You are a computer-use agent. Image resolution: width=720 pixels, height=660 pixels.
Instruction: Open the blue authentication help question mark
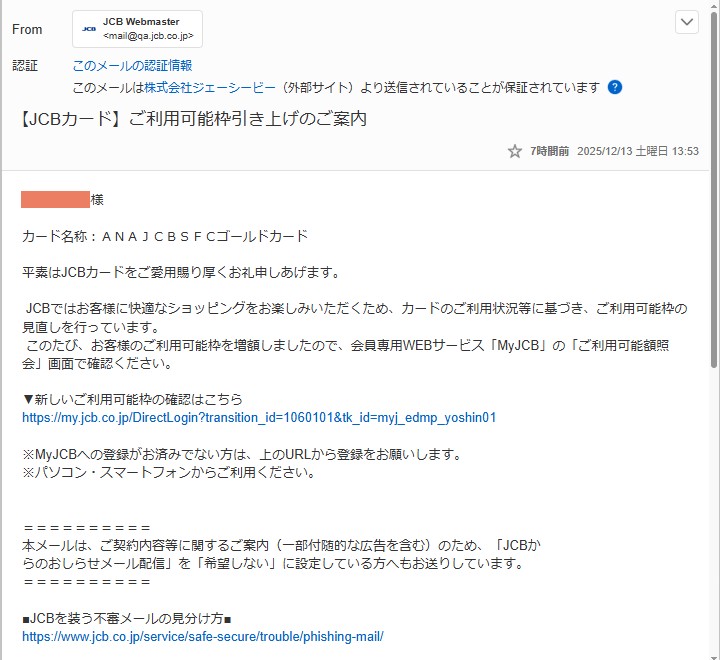click(615, 87)
